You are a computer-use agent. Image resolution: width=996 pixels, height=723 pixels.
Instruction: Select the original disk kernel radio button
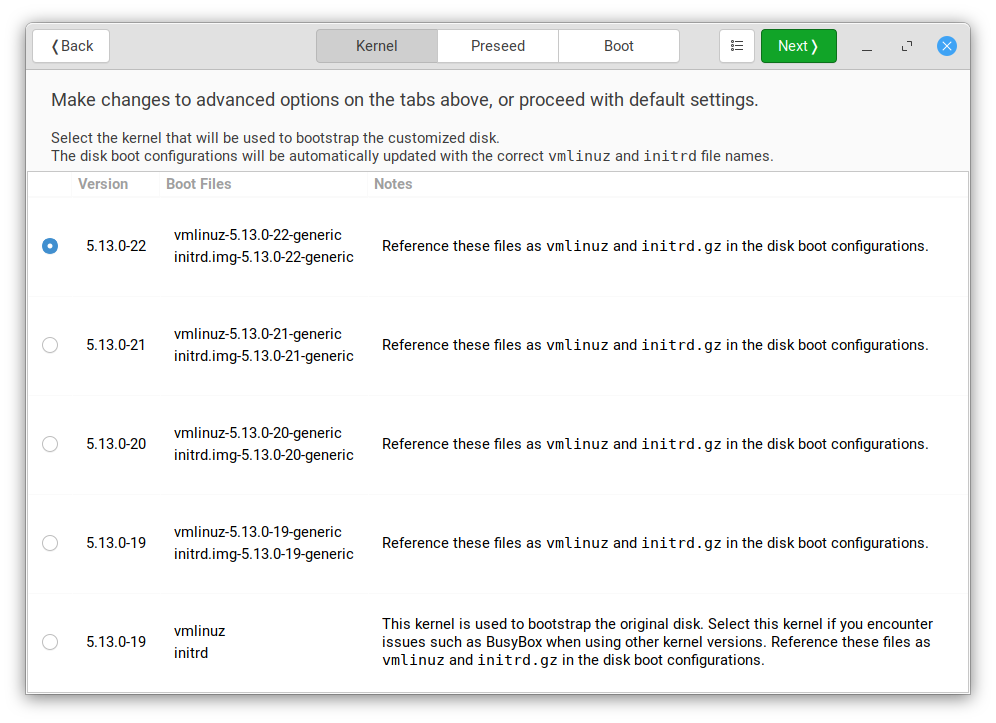(50, 642)
